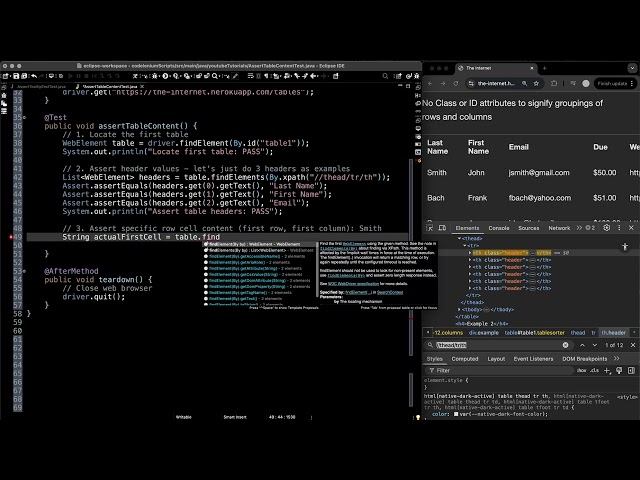Show more Styles pane tabs via chevron
This screenshot has width=640, height=480.
617,358
